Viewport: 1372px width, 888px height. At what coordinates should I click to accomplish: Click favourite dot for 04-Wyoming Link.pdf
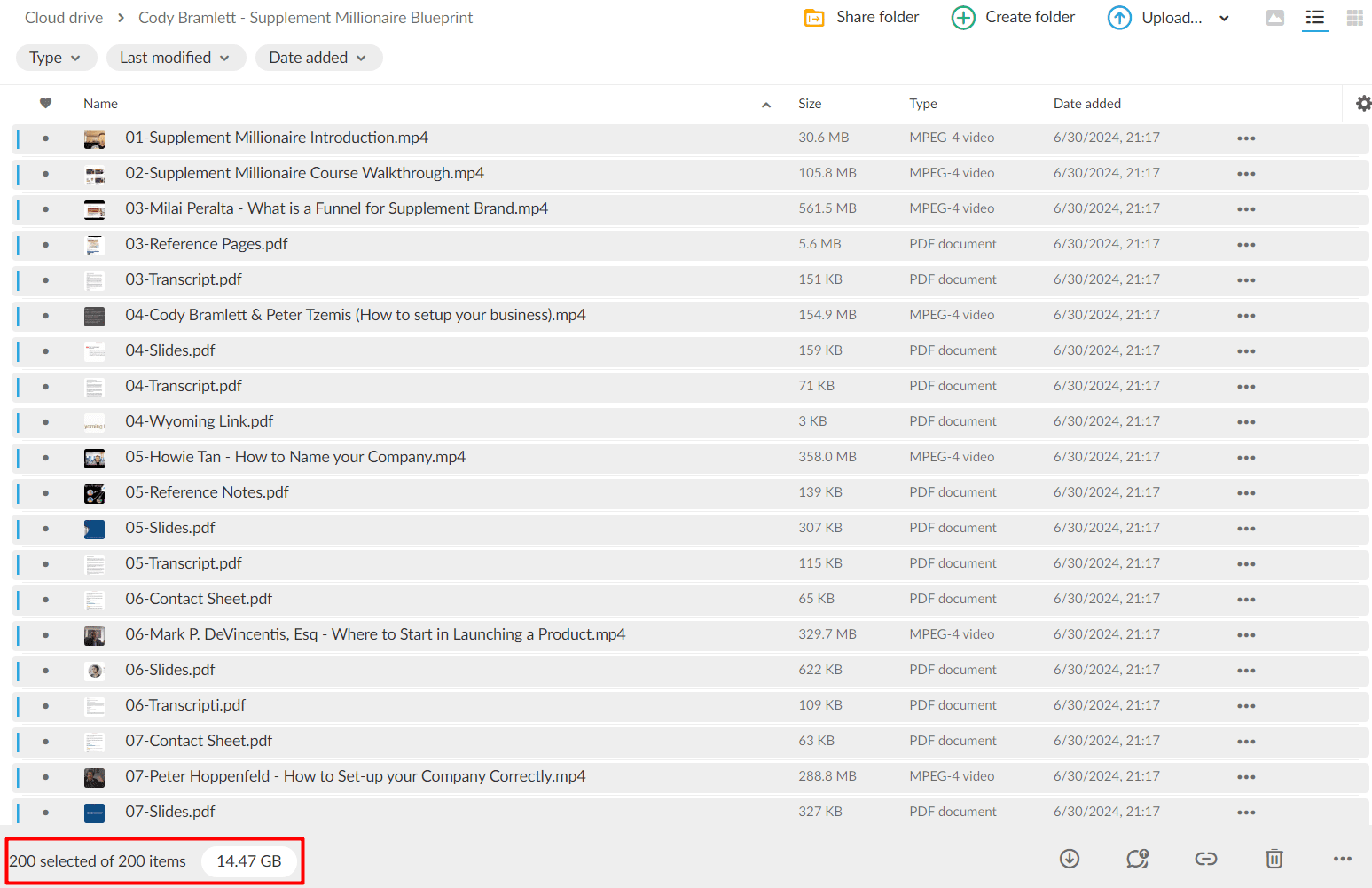pos(46,422)
